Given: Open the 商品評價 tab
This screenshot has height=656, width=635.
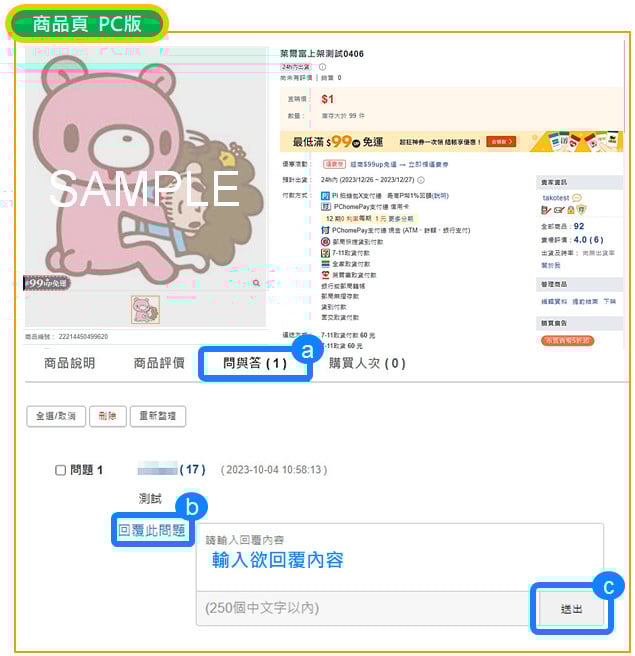Looking at the screenshot, I should [x=159, y=363].
